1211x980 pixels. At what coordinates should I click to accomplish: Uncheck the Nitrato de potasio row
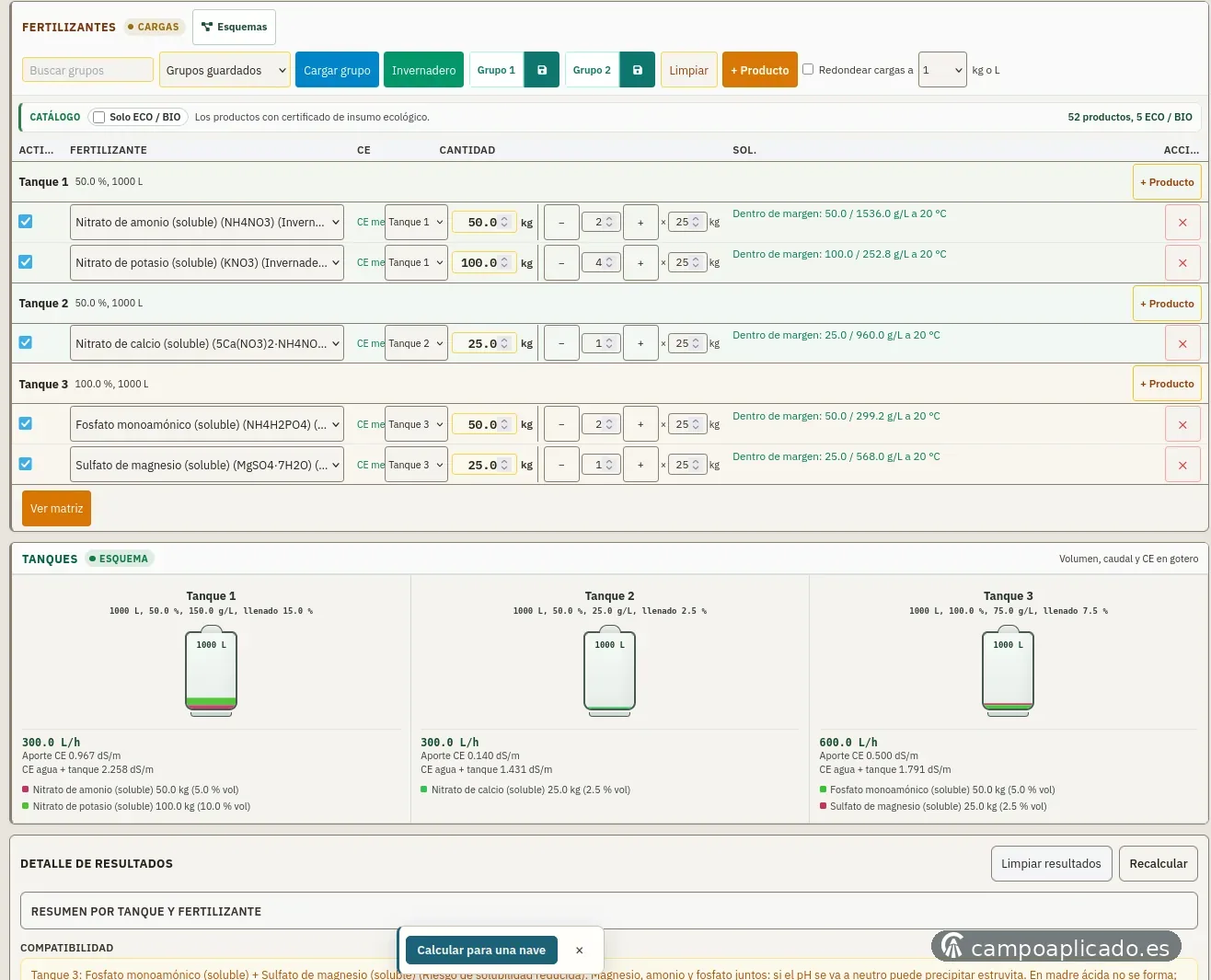(x=26, y=262)
